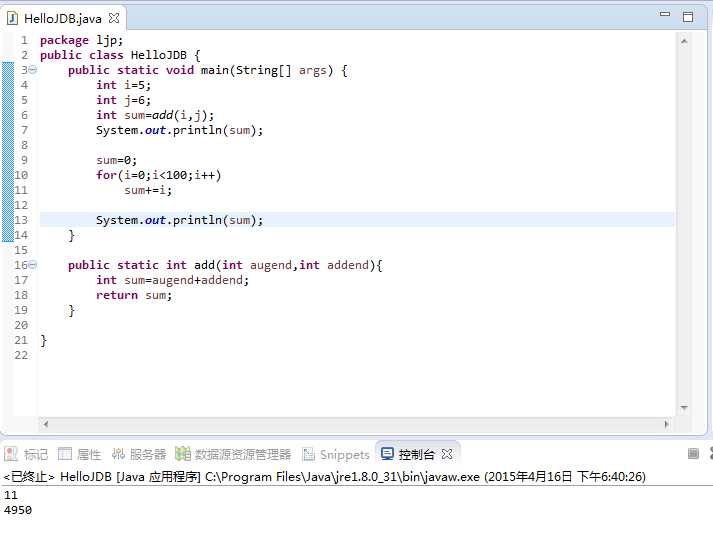Click the 'HelloJDB' class name in code
Viewport: 713px width, 552px height.
pos(159,55)
